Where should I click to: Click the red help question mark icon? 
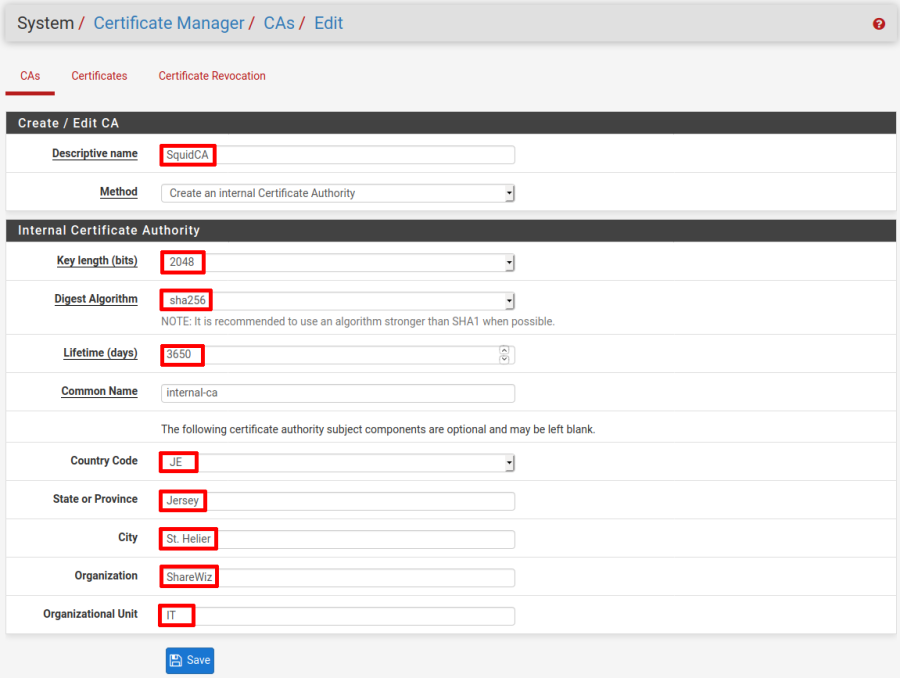[879, 24]
